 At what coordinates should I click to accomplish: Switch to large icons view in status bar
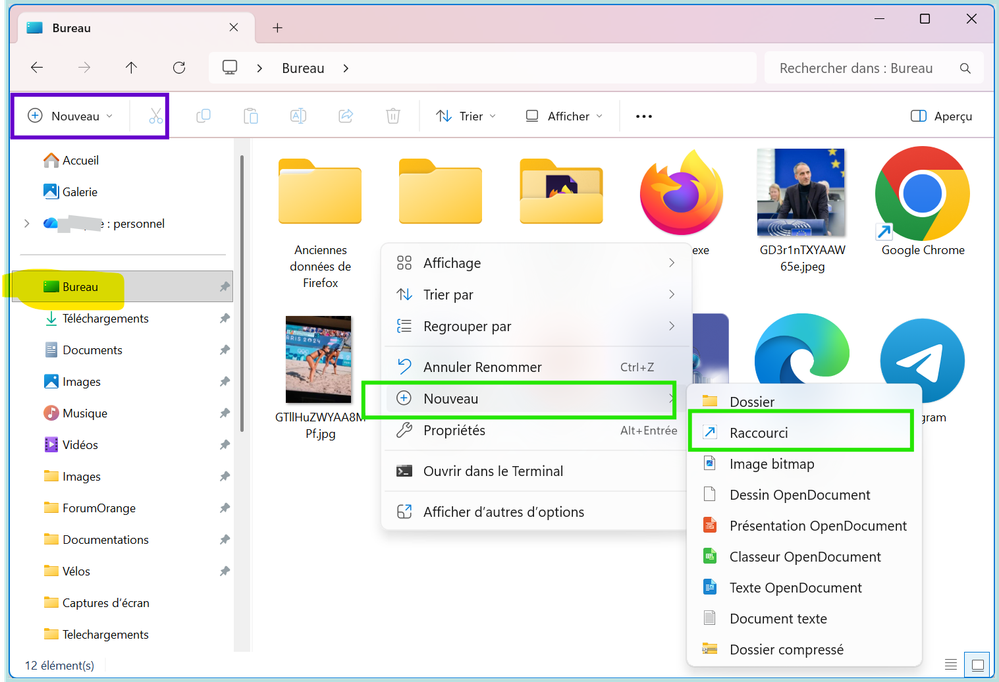pyautogui.click(x=974, y=665)
